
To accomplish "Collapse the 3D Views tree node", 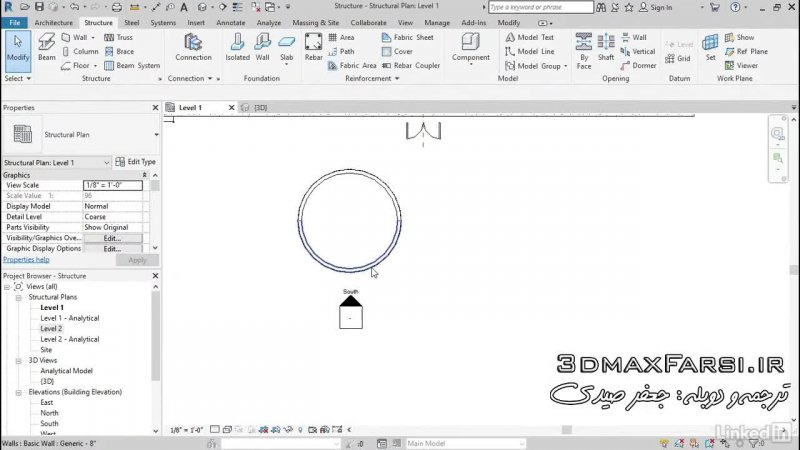I will coord(20,360).
